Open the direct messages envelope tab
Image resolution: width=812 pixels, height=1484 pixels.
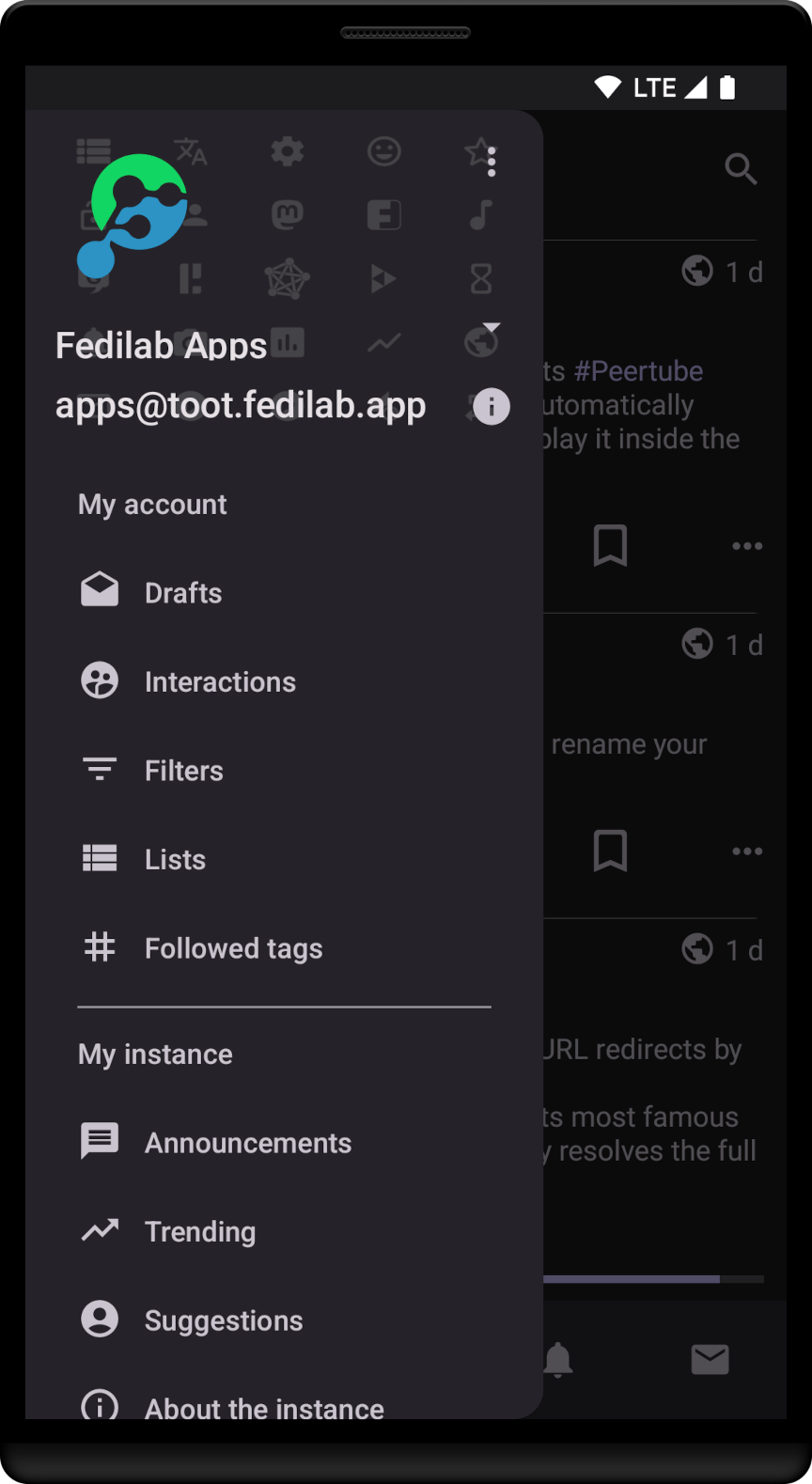pyautogui.click(x=710, y=1359)
